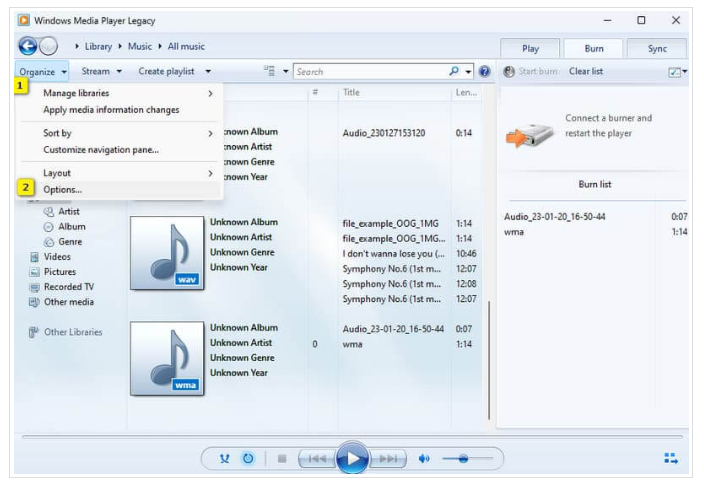
Task: Select track I don't wanna lose you
Action: tap(394, 254)
